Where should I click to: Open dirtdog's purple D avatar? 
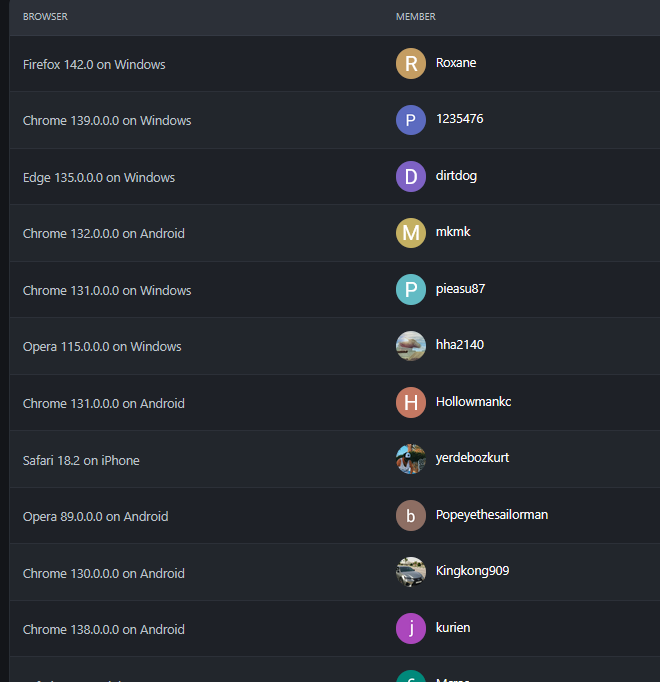[411, 177]
